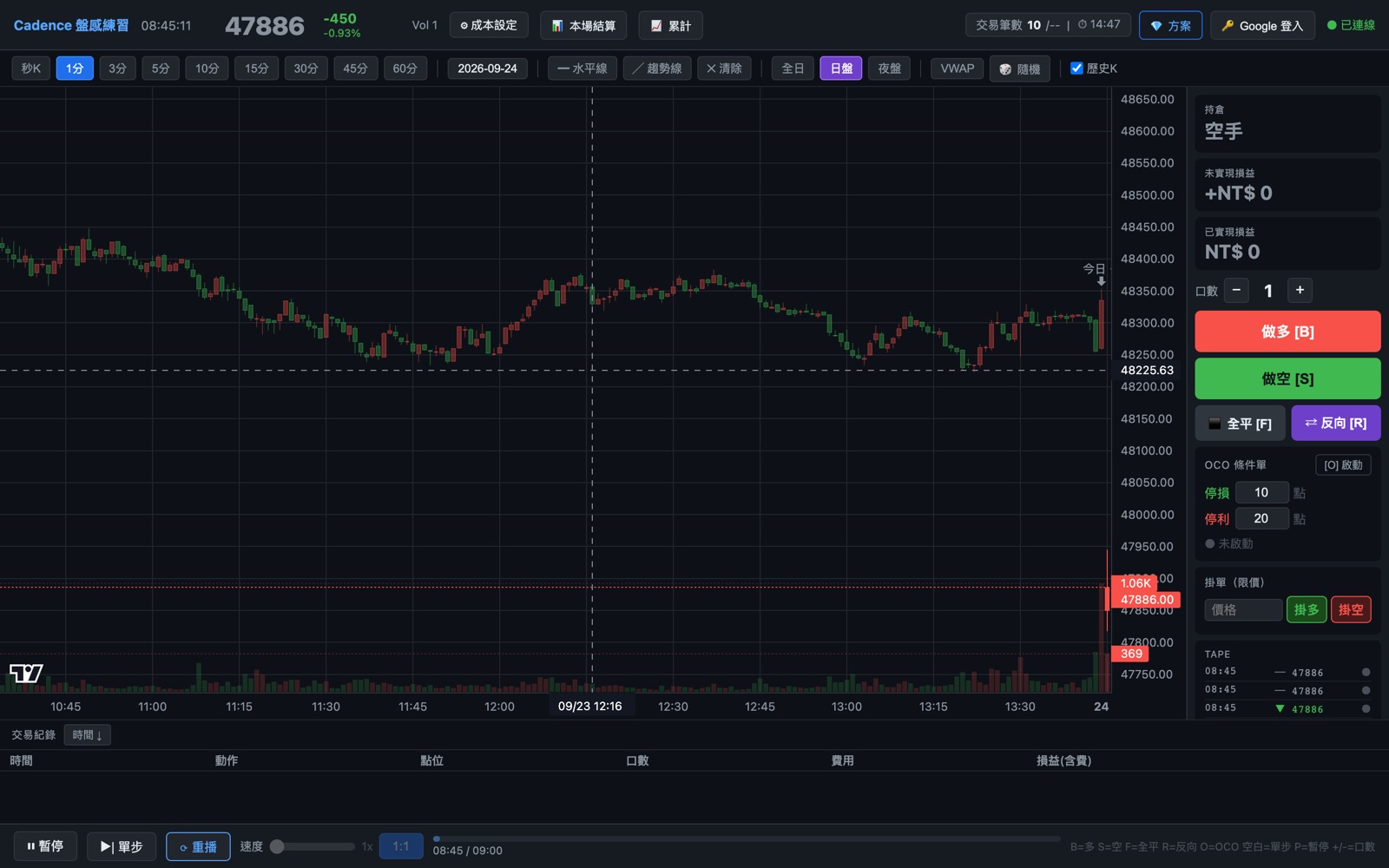Switch to 60分 timeframe

(405, 69)
